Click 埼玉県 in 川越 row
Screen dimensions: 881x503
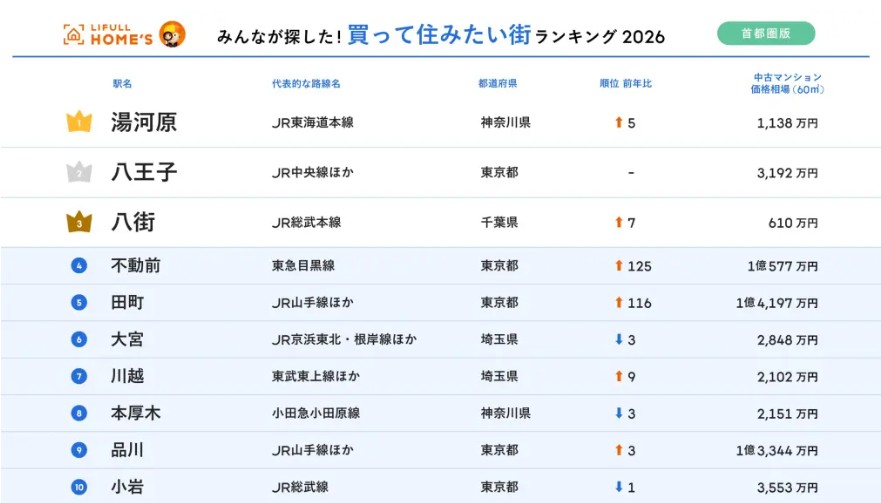(x=499, y=377)
